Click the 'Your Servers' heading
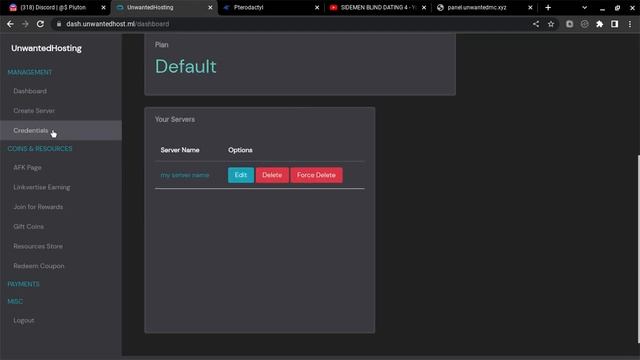The height and width of the screenshot is (360, 640). coord(175,119)
